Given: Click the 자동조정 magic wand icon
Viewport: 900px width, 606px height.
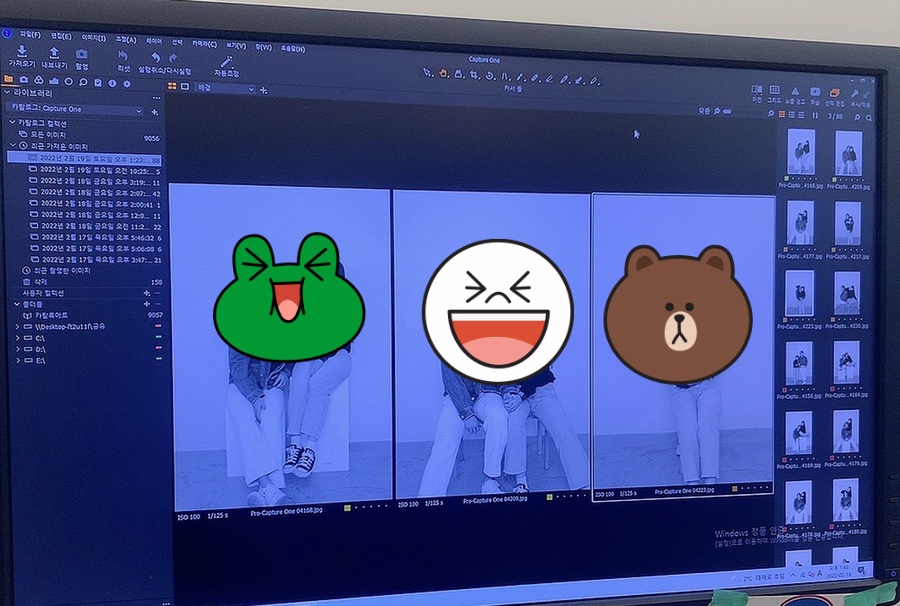Looking at the screenshot, I should coord(226,61).
